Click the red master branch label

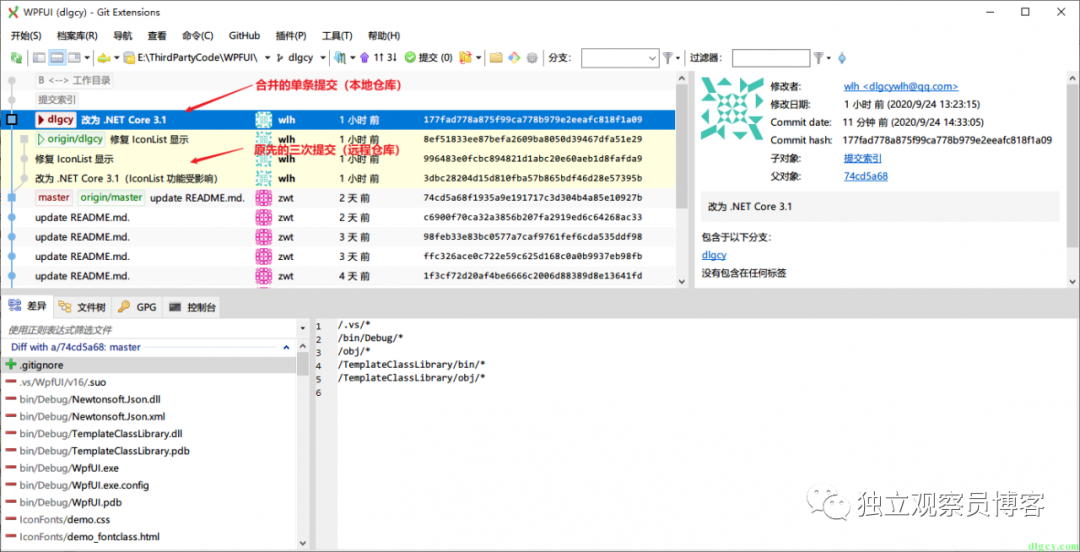[54, 198]
